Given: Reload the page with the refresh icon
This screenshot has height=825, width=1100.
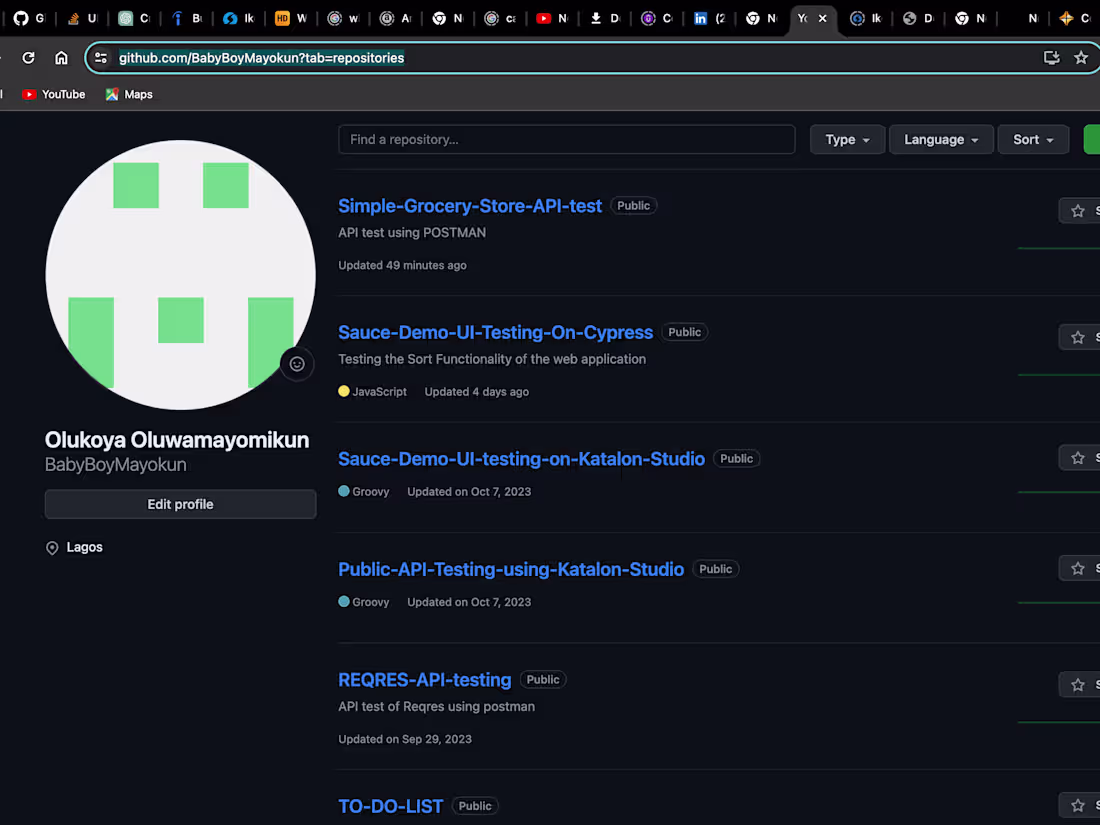Looking at the screenshot, I should [28, 58].
